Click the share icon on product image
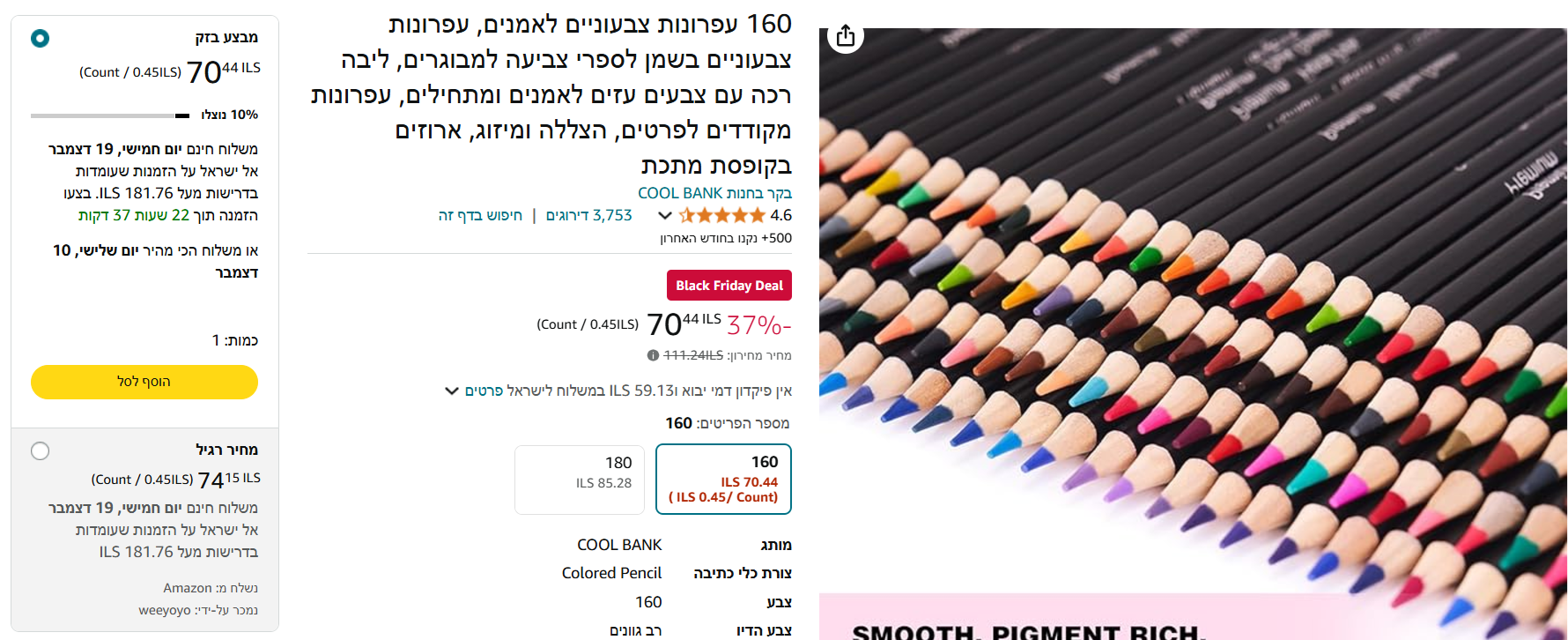Screen dimensions: 1568x640 coord(846,36)
